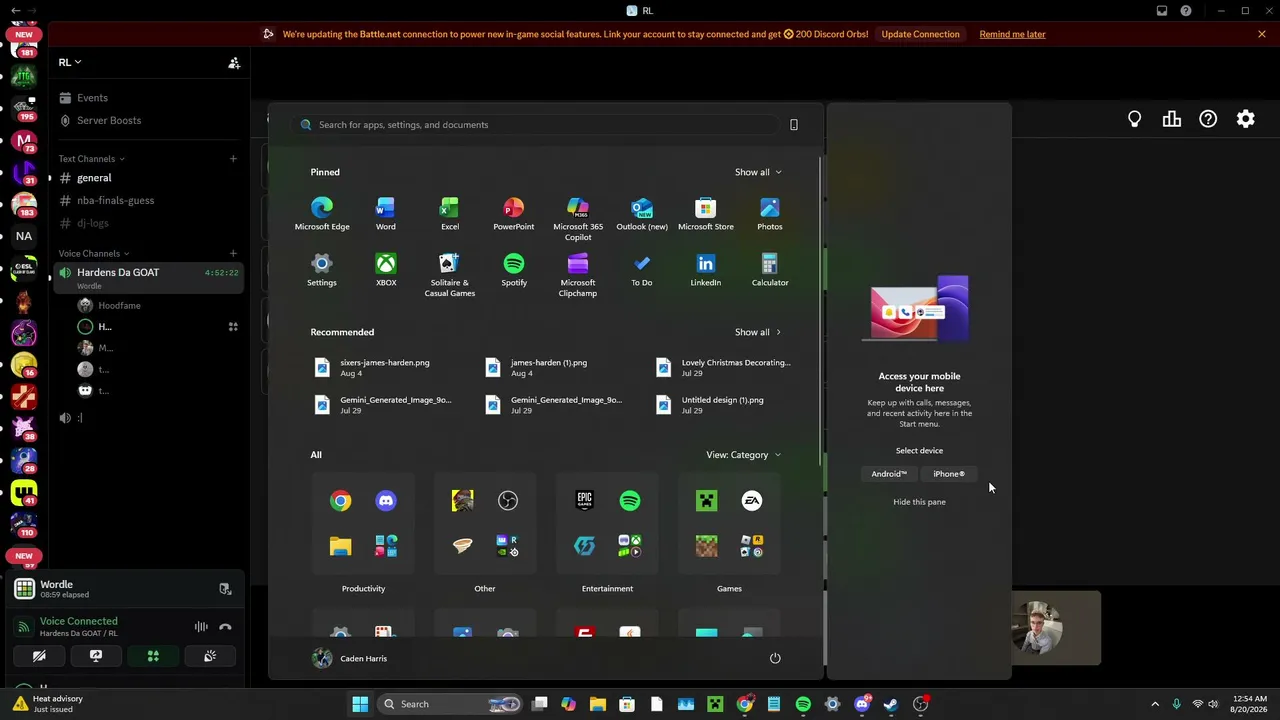Open the View: Category dropdown

[744, 455]
